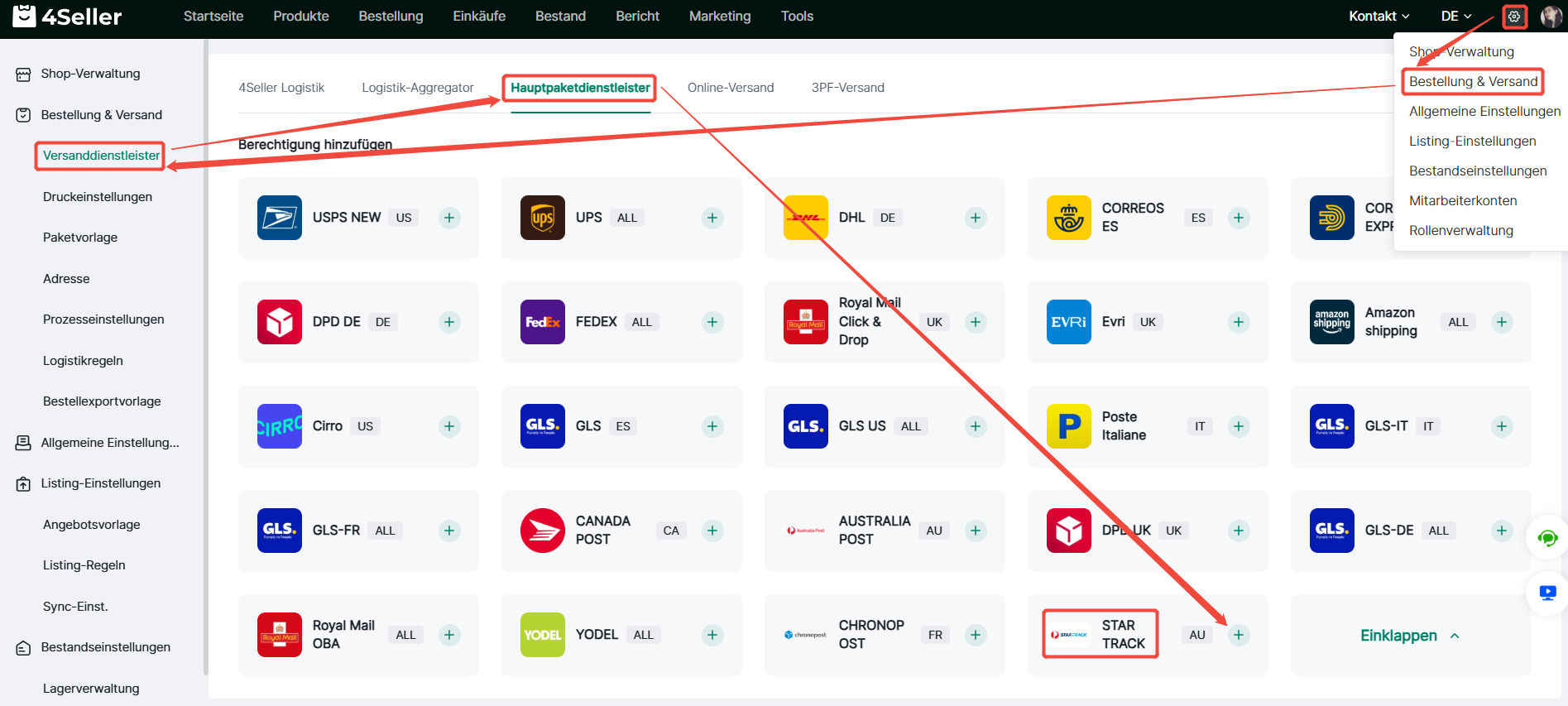Viewport: 1568px width, 706px height.
Task: Open DE language dropdown
Action: point(1456,17)
